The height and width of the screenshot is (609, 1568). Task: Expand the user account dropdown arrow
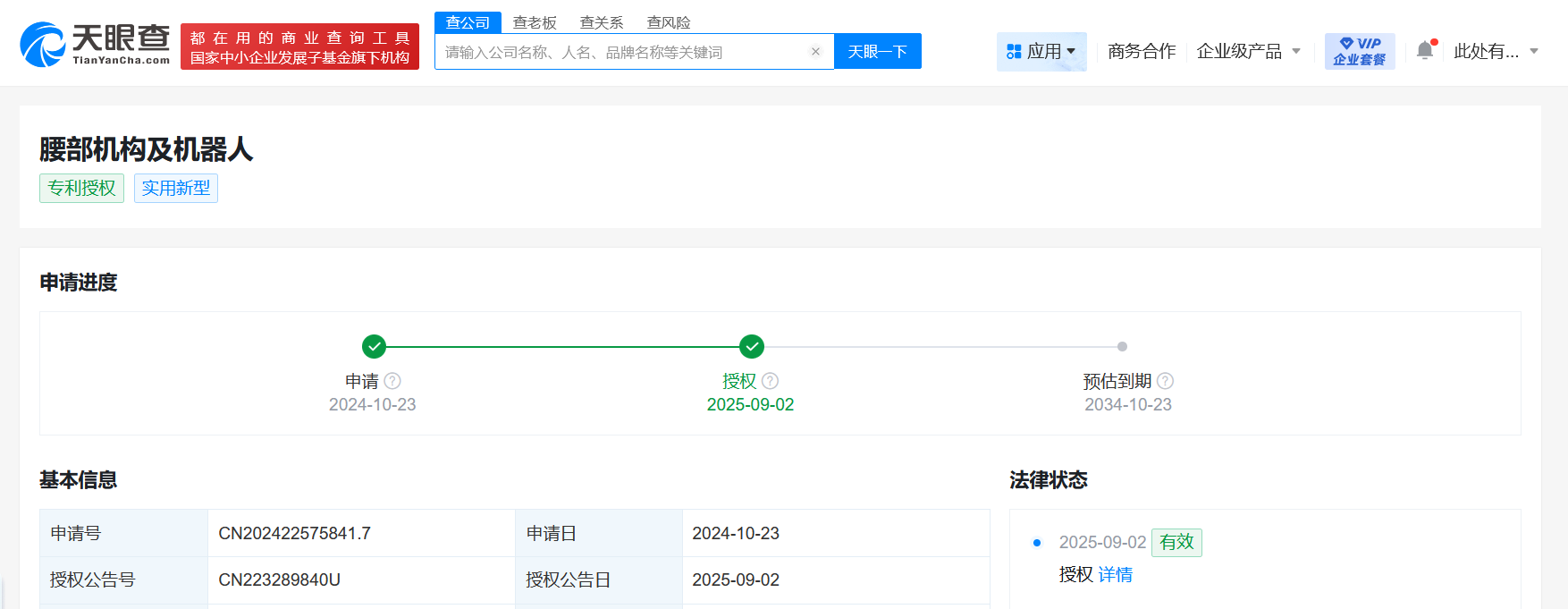point(1534,51)
